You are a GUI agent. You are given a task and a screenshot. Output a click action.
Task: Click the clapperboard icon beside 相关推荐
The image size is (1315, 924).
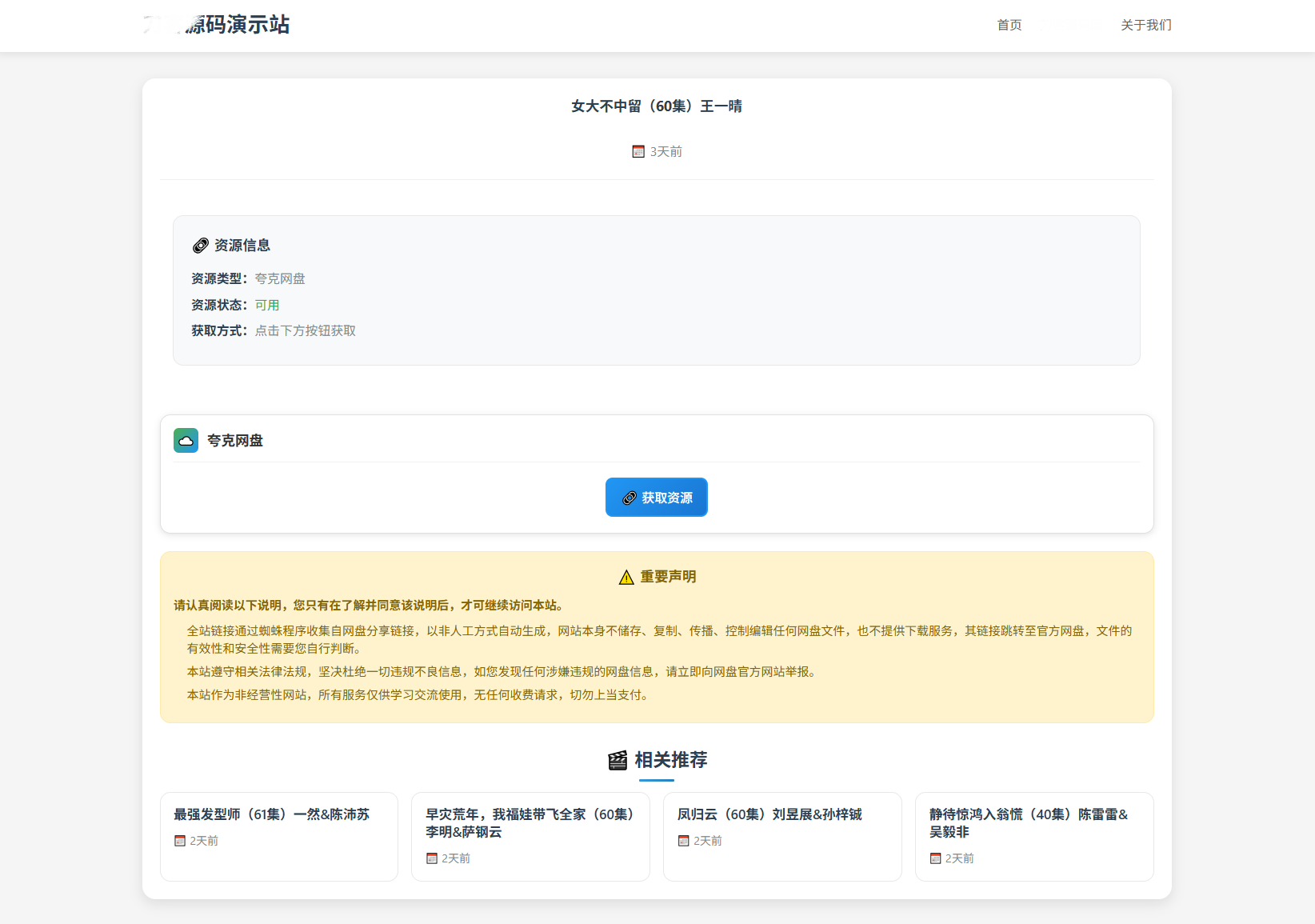coord(618,760)
